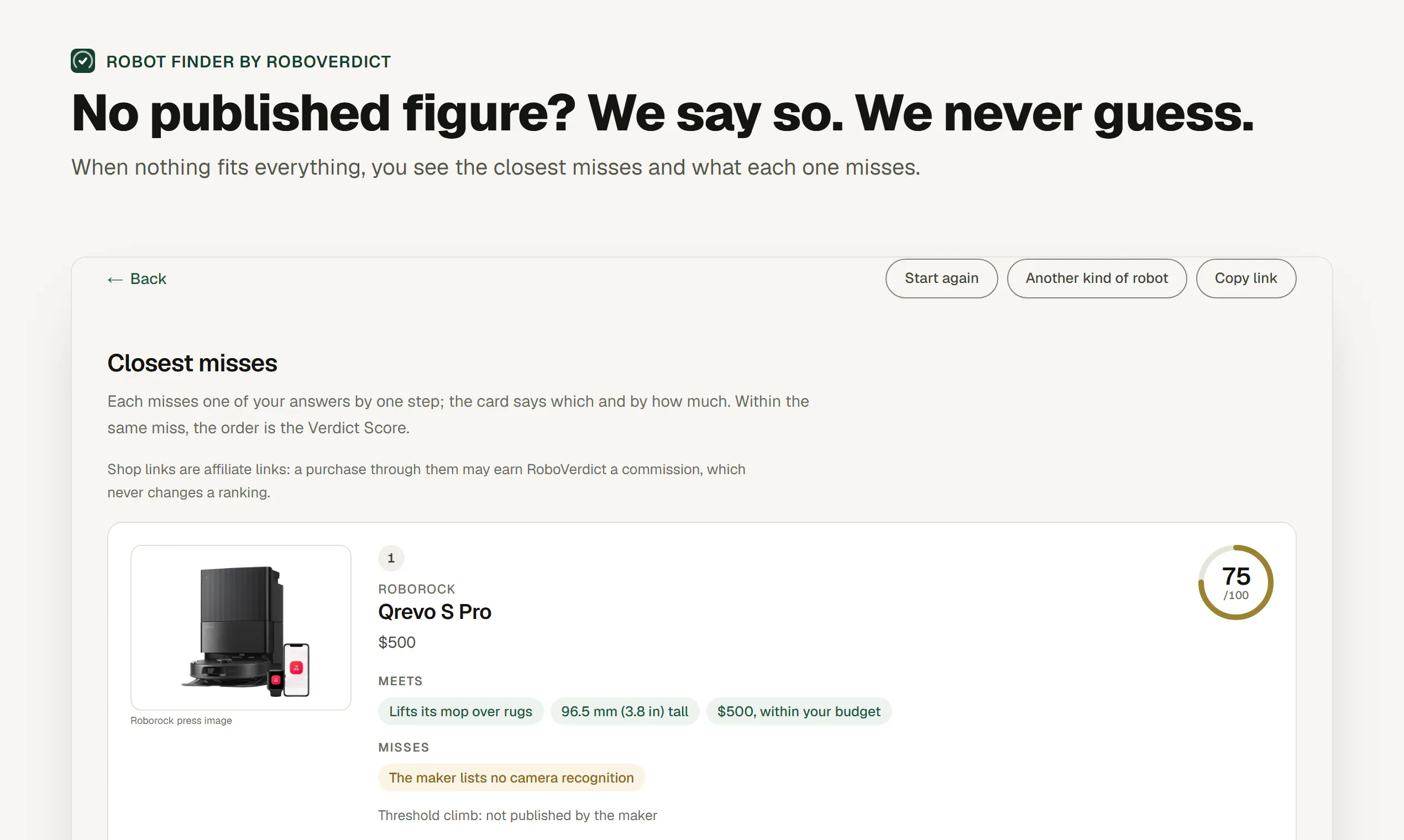The height and width of the screenshot is (840, 1404).
Task: Click the 'Roborock press image' caption
Action: pos(181,721)
